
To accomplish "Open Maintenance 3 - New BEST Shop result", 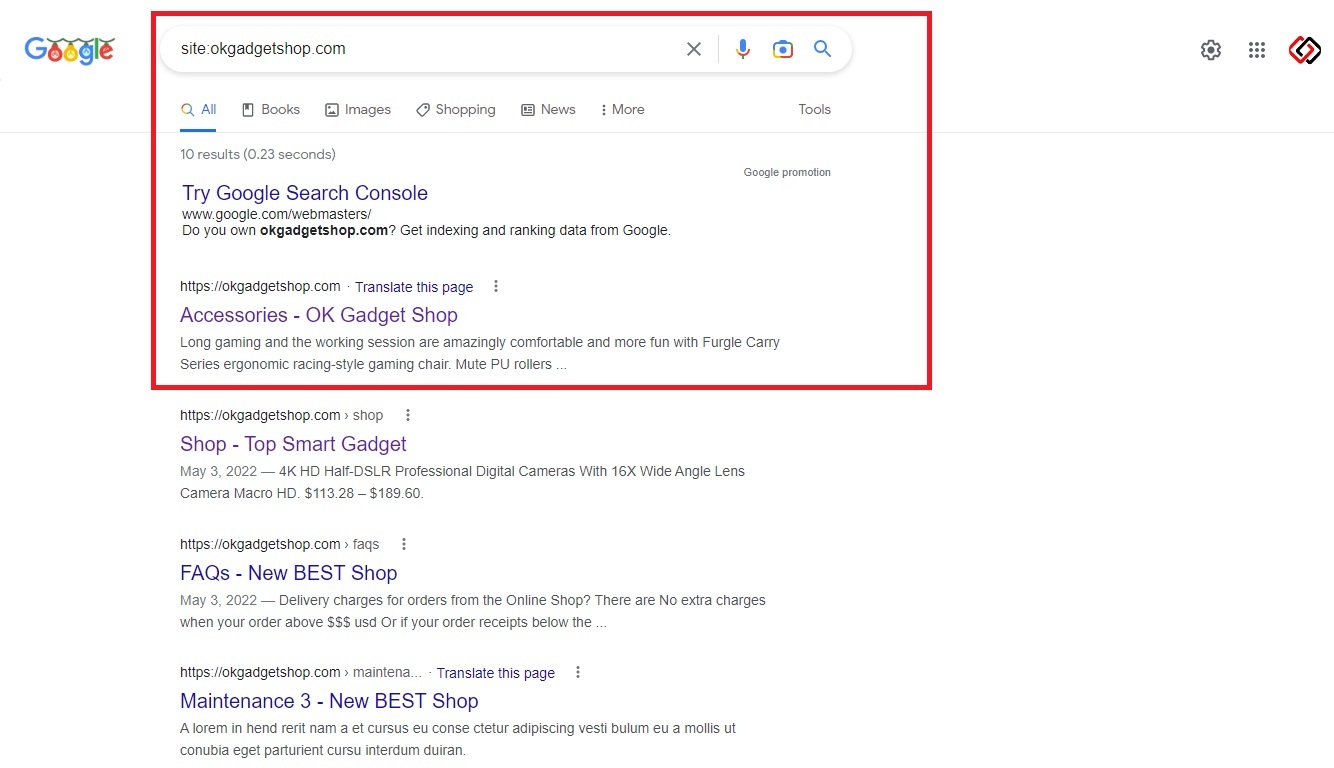I will click(329, 701).
